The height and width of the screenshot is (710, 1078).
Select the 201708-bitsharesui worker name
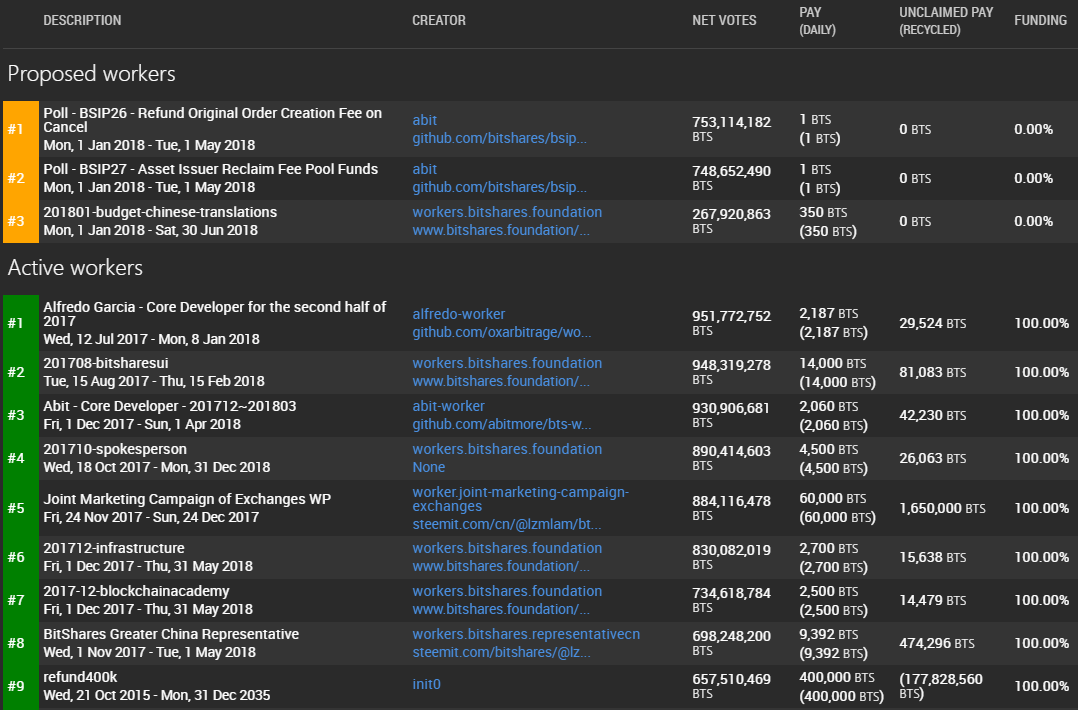point(106,363)
